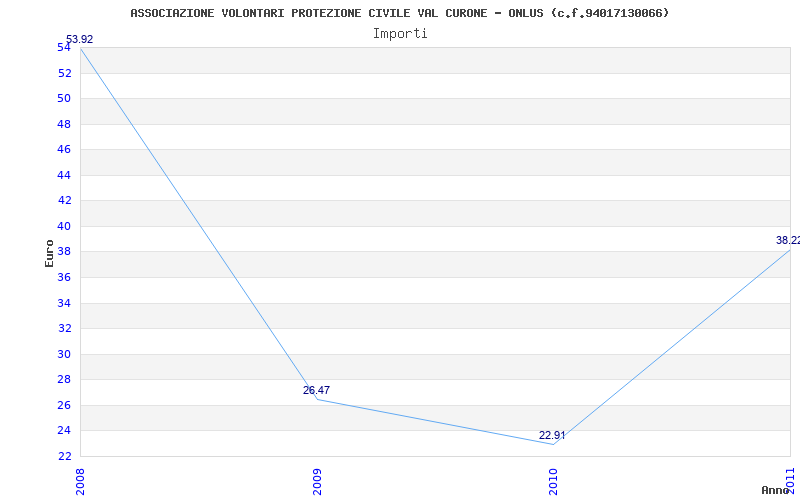Click the 30 value on y-axis

(64, 354)
